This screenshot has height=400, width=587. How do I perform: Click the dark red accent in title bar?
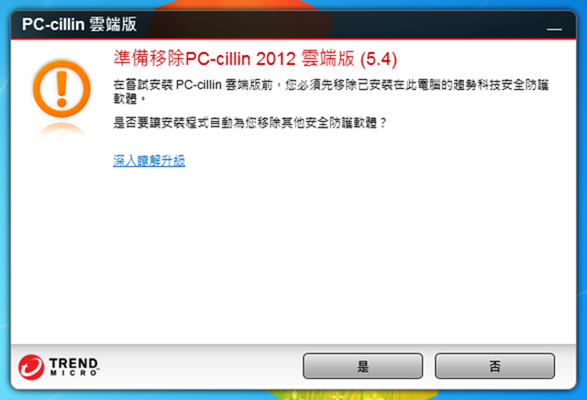point(240,24)
